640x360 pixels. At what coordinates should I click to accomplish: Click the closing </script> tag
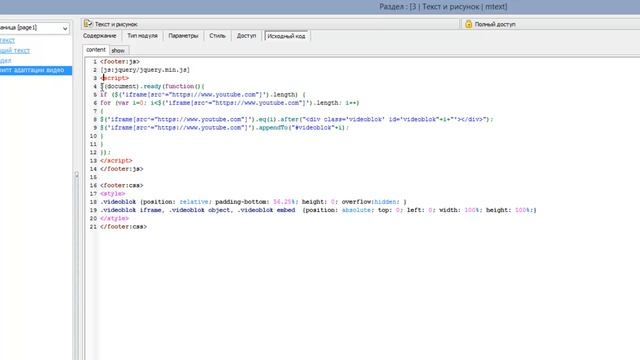[x=116, y=160]
